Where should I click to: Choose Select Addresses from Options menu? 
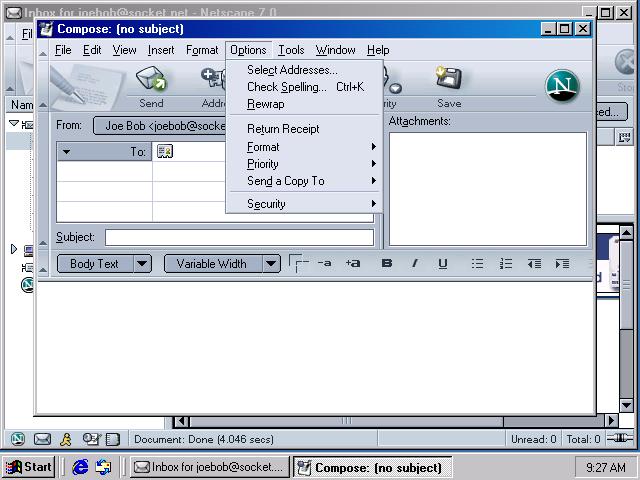pyautogui.click(x=304, y=70)
